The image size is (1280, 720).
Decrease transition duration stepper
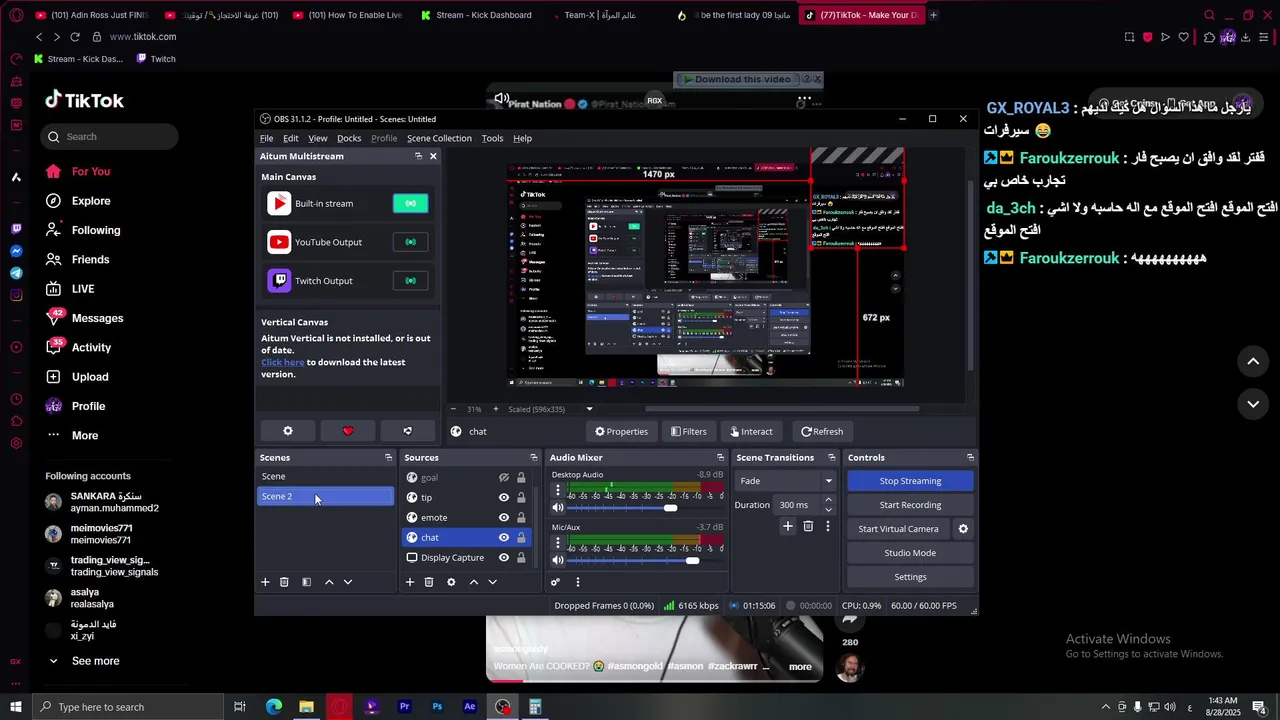pos(828,510)
